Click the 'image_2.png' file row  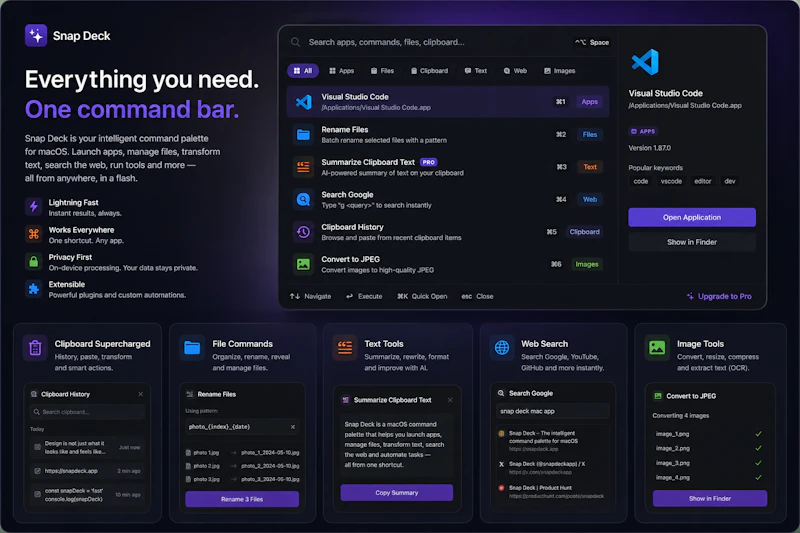click(710, 448)
